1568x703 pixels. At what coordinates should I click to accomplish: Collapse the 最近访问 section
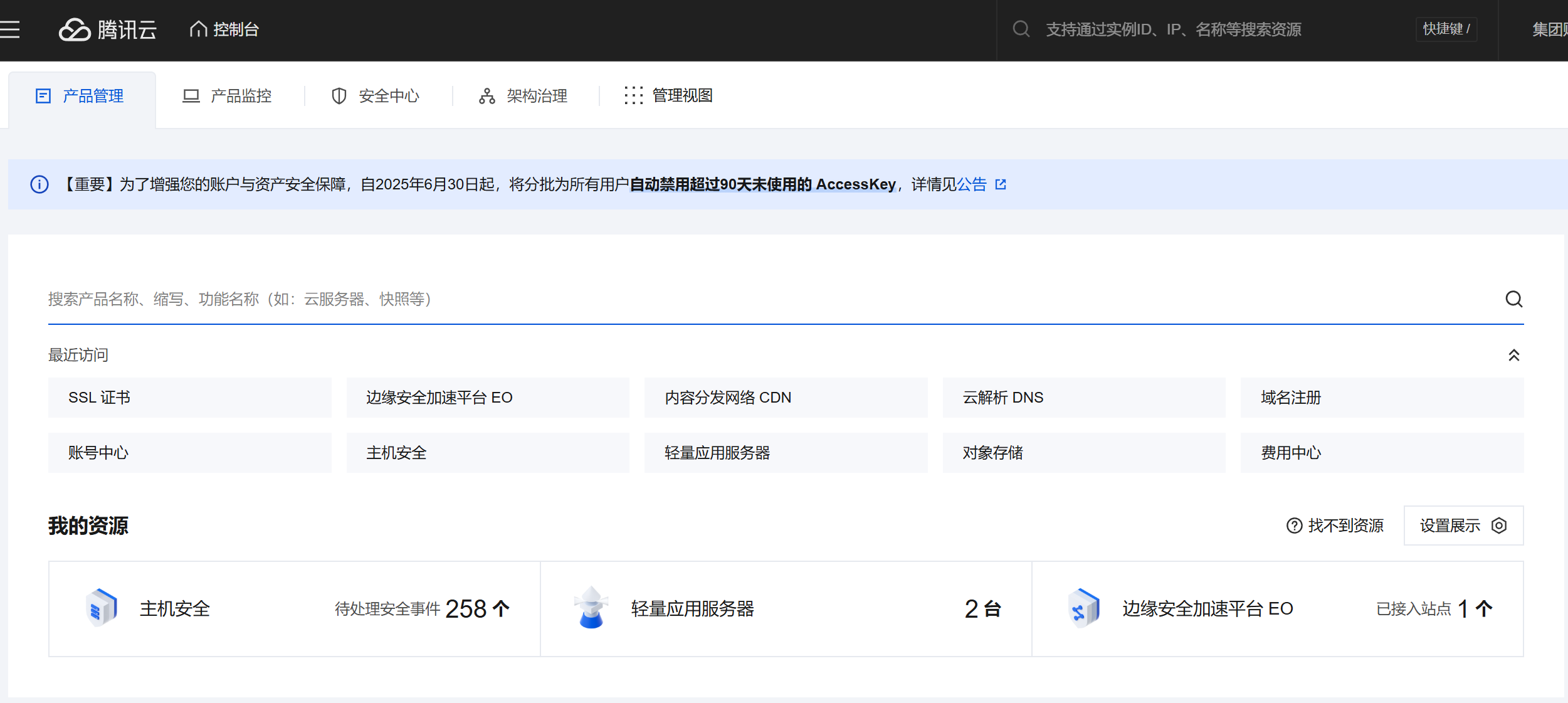coord(1513,356)
